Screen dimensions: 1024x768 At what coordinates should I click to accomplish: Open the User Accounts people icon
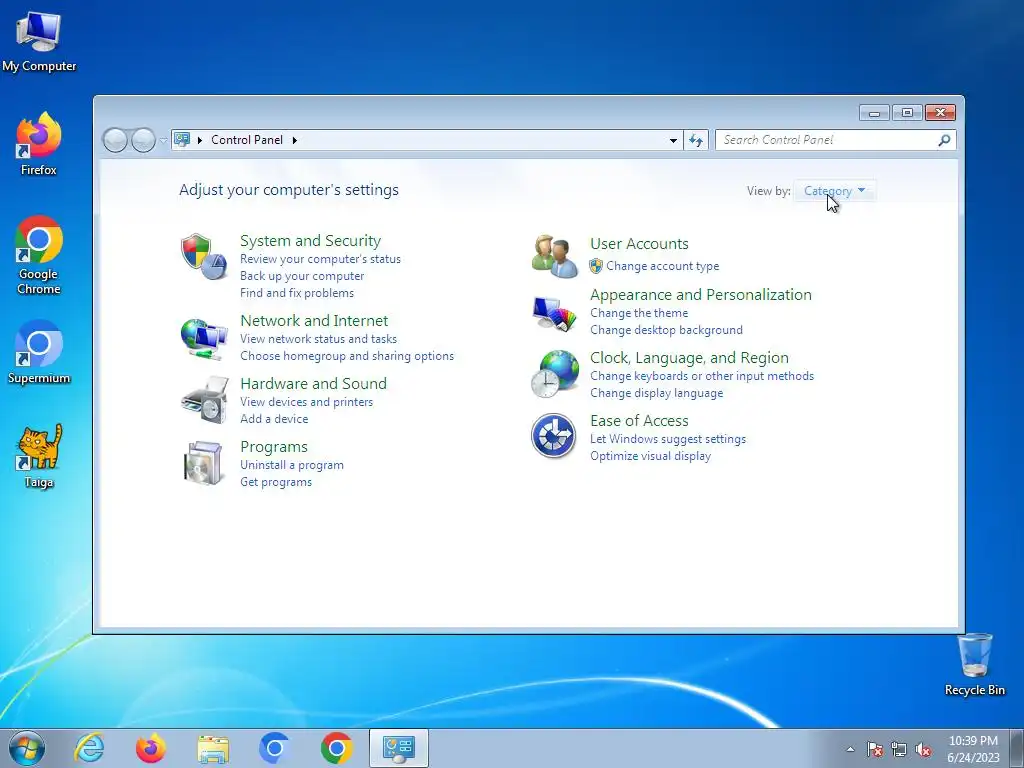(x=554, y=257)
